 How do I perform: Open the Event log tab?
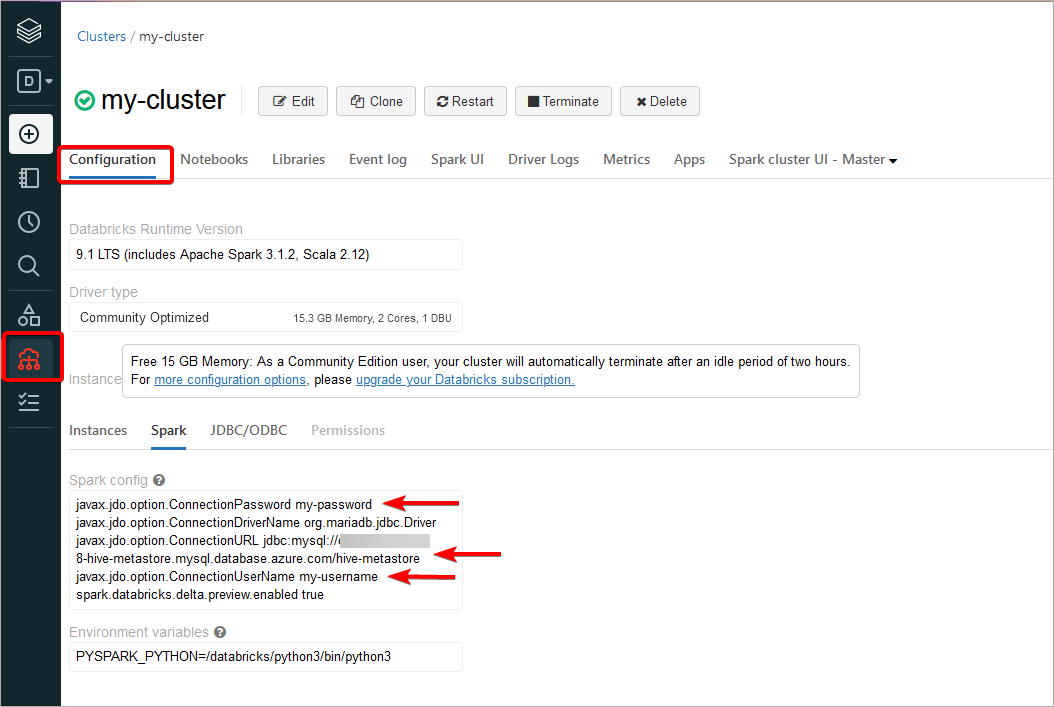pos(377,159)
